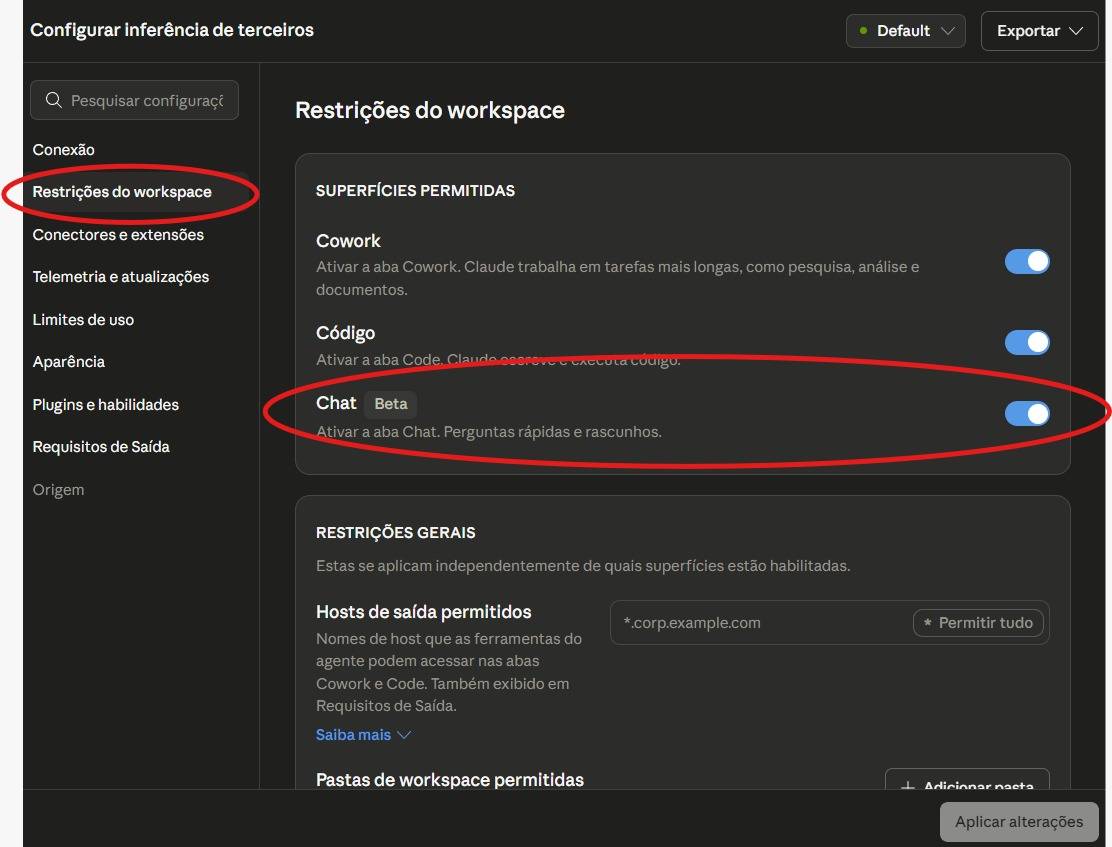Open the Conexão section
The width and height of the screenshot is (1112, 847).
(63, 150)
